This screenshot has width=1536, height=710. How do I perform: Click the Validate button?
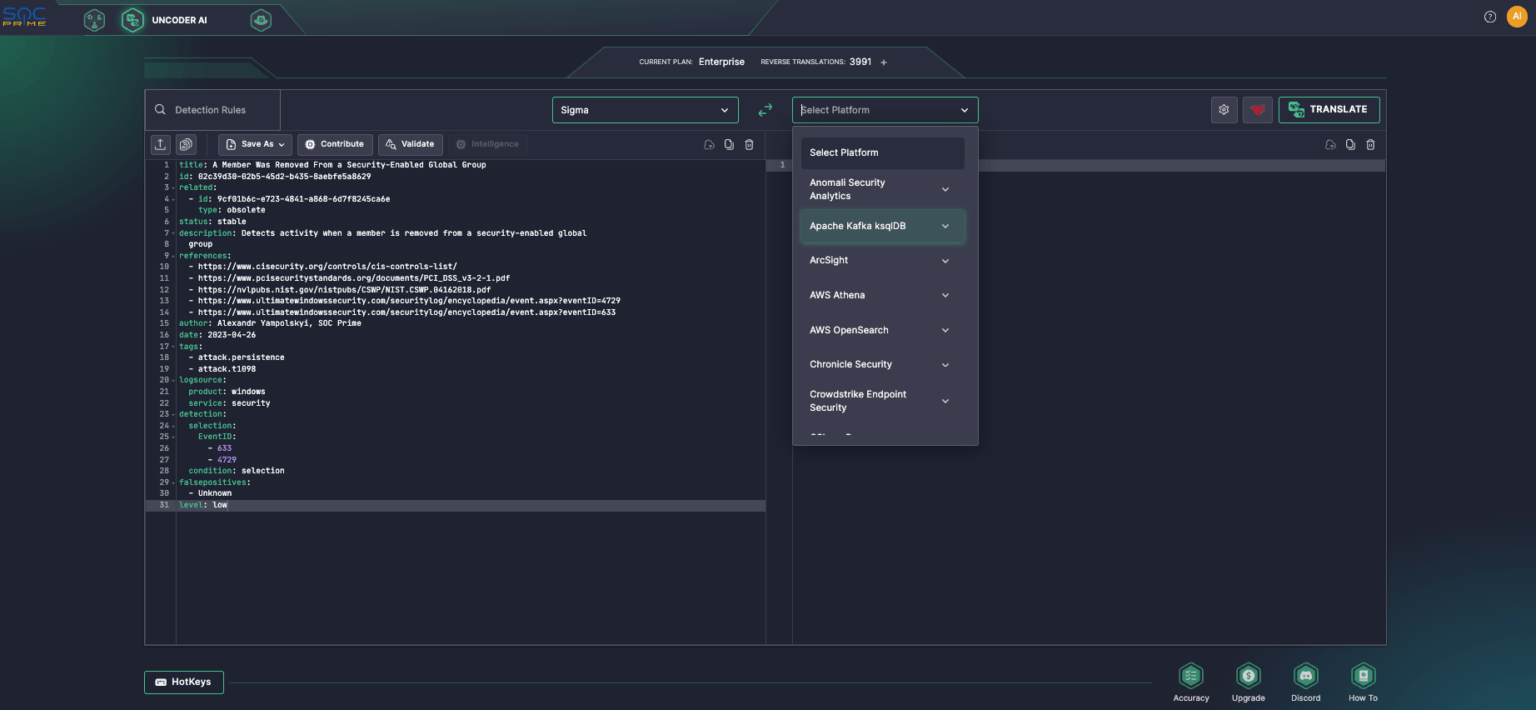[x=410, y=144]
